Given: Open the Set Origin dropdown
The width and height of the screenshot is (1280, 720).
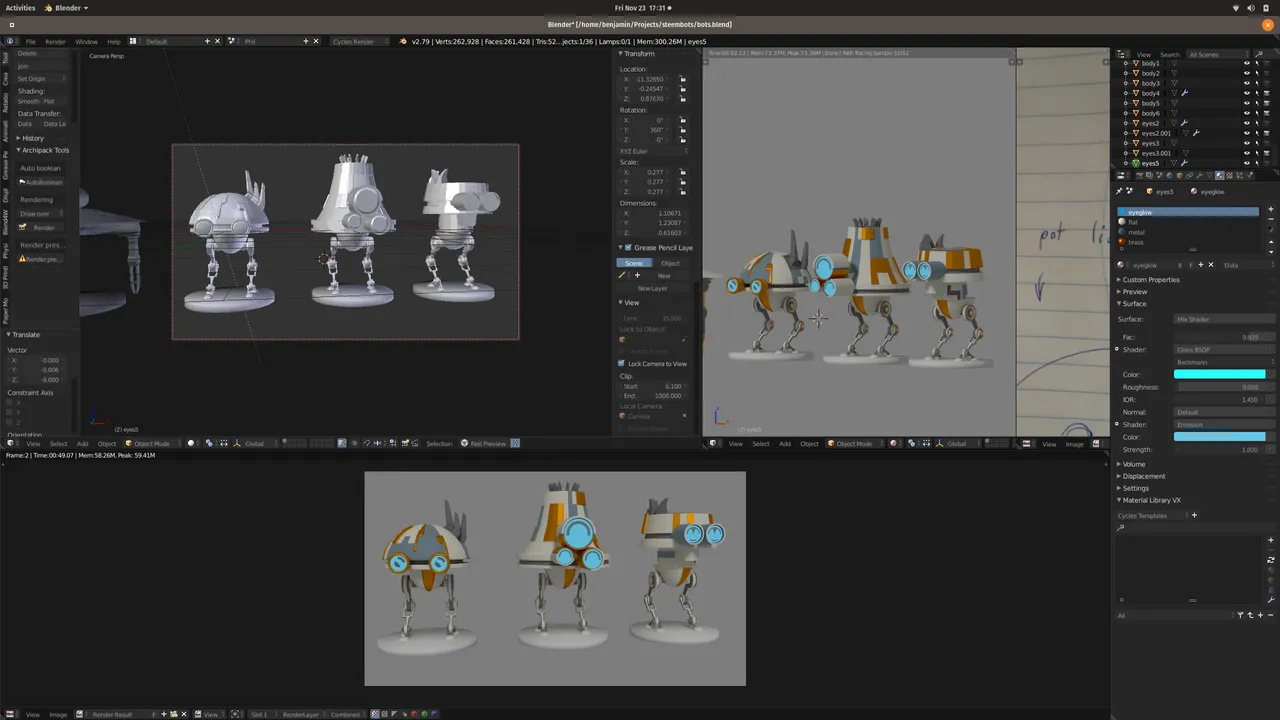Looking at the screenshot, I should pos(41,78).
